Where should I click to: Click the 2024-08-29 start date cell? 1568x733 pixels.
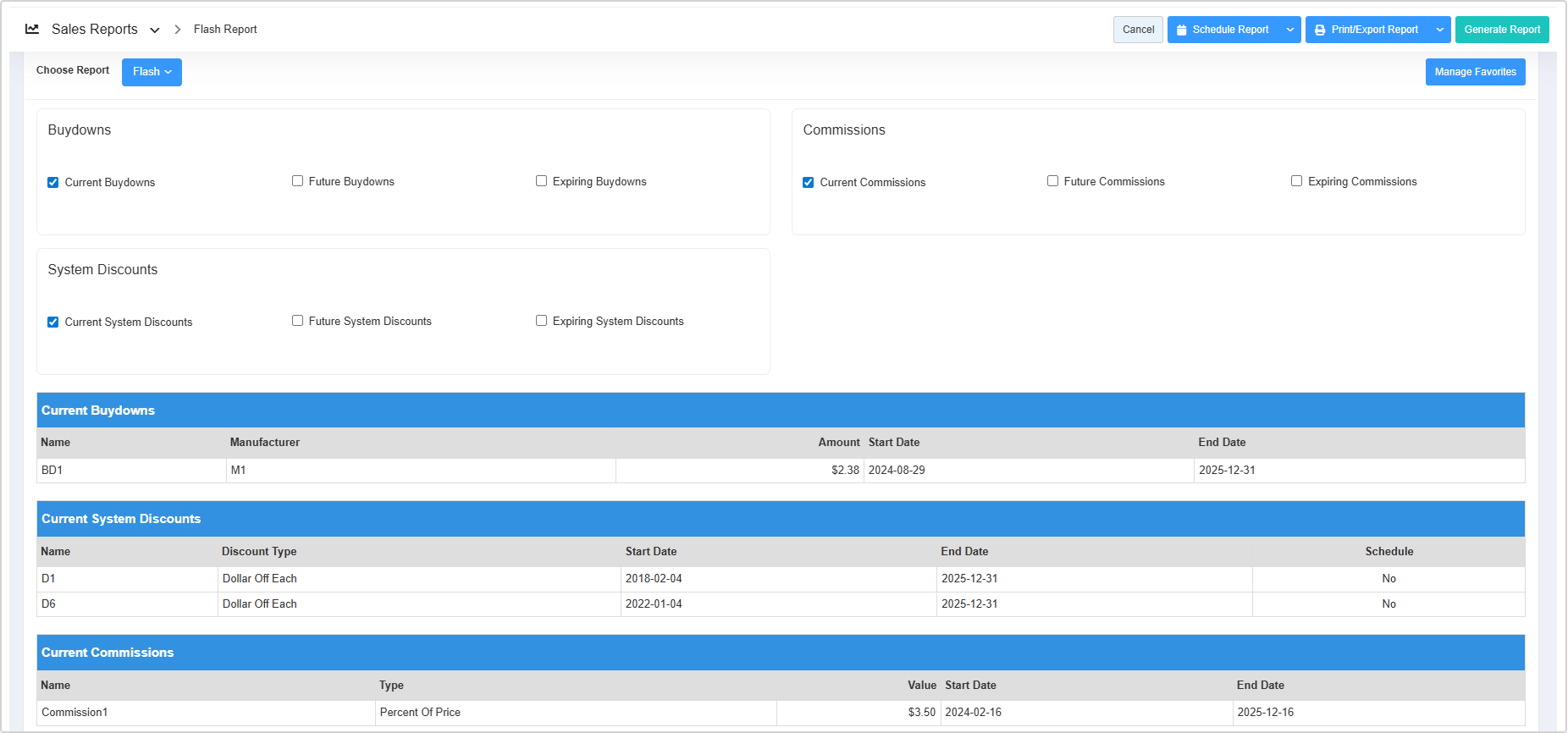pyautogui.click(x=1029, y=471)
